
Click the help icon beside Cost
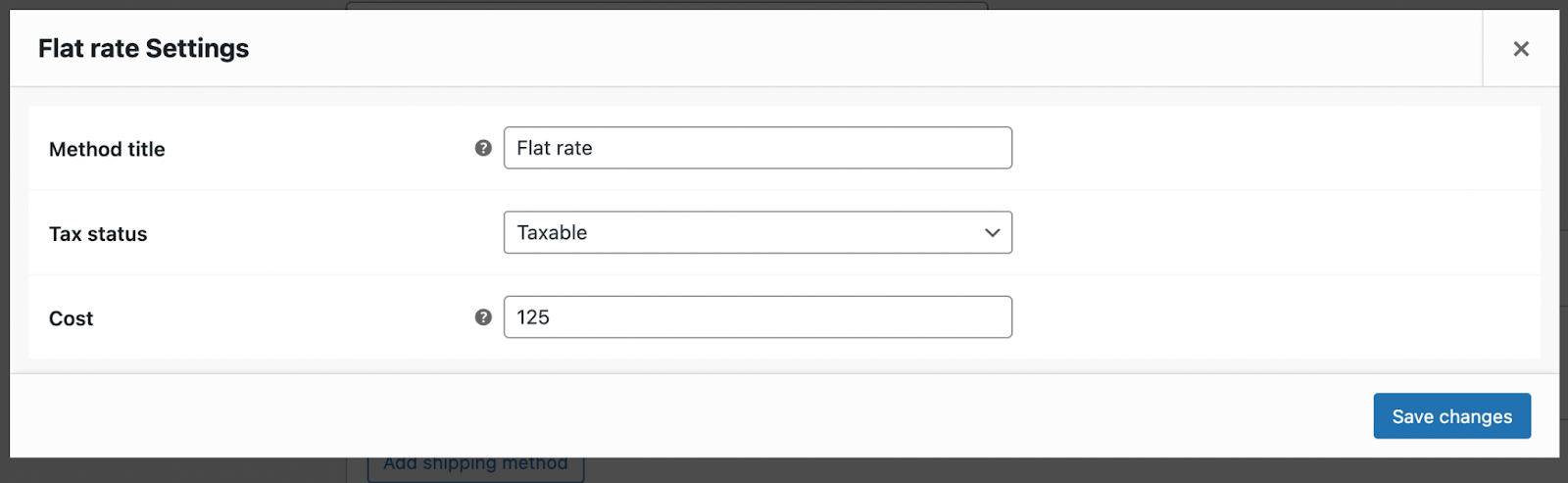click(x=483, y=317)
